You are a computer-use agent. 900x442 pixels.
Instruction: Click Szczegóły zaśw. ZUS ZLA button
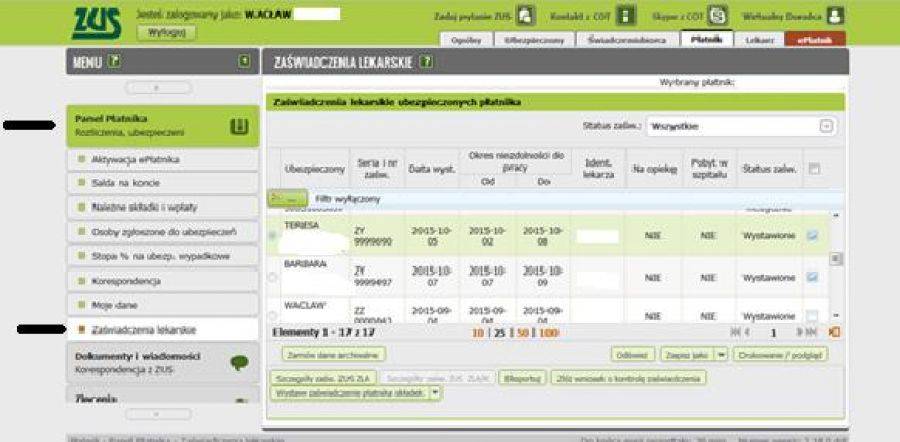[325, 378]
